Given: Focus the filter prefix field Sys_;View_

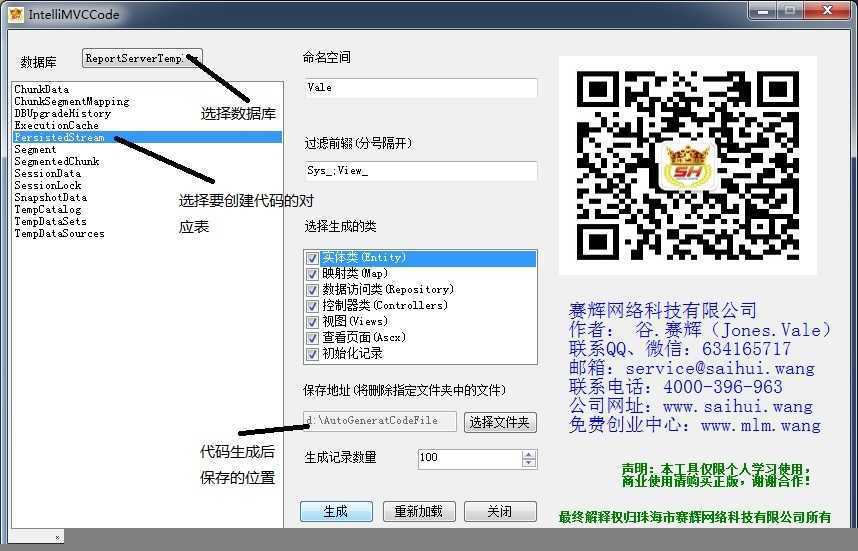Looking at the screenshot, I should point(421,171).
